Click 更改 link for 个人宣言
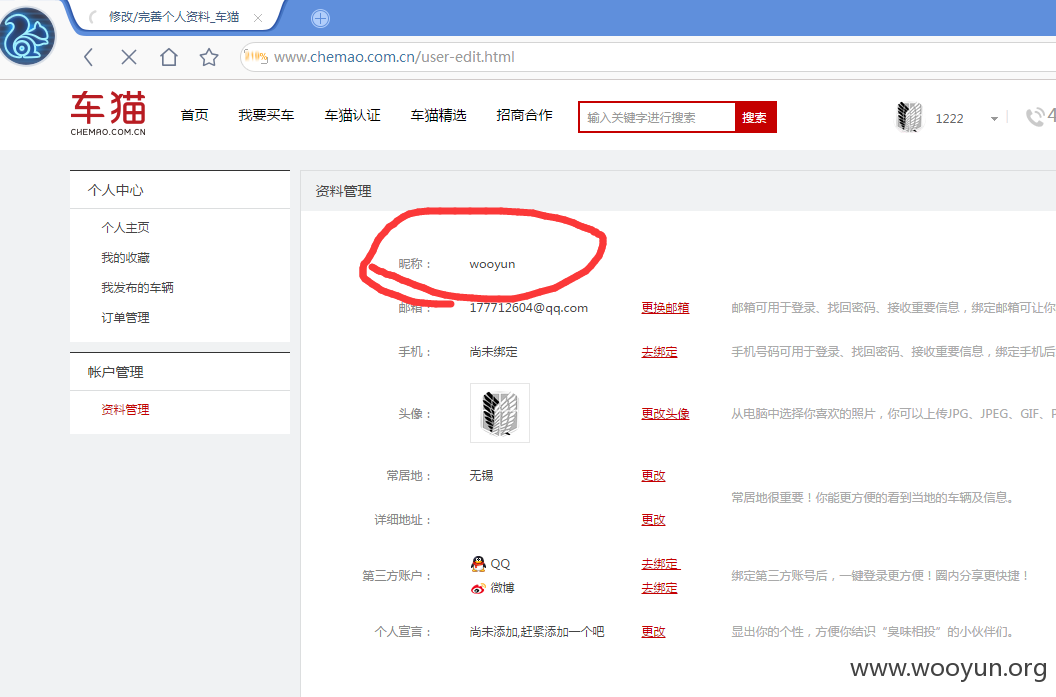Viewport: 1056px width, 697px height. pyautogui.click(x=653, y=632)
